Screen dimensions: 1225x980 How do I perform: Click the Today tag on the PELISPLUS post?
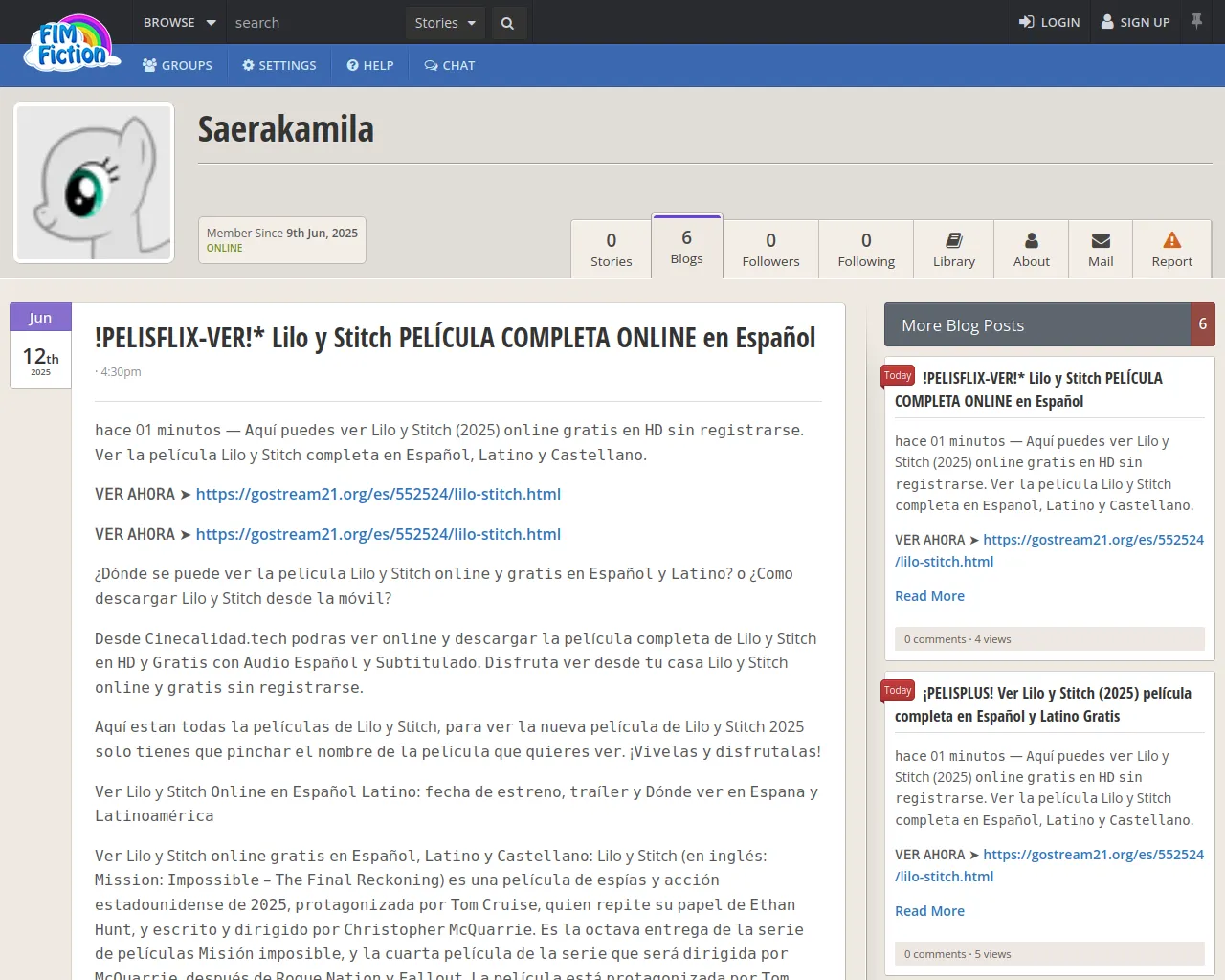[x=898, y=691]
